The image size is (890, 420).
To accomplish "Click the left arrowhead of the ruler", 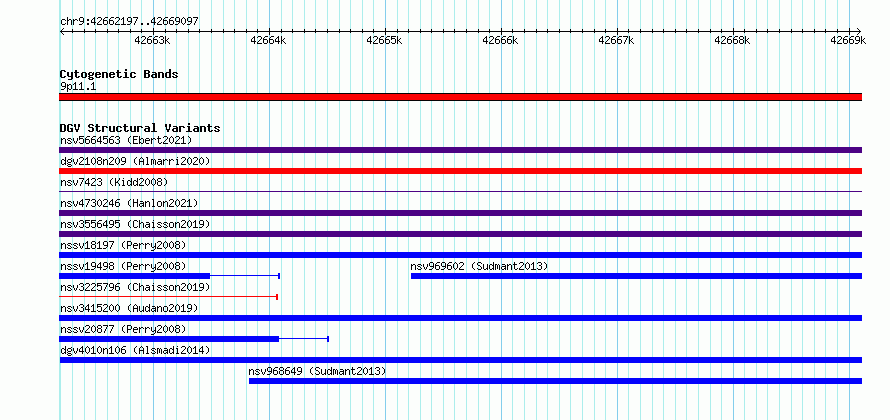I will 62,31.
